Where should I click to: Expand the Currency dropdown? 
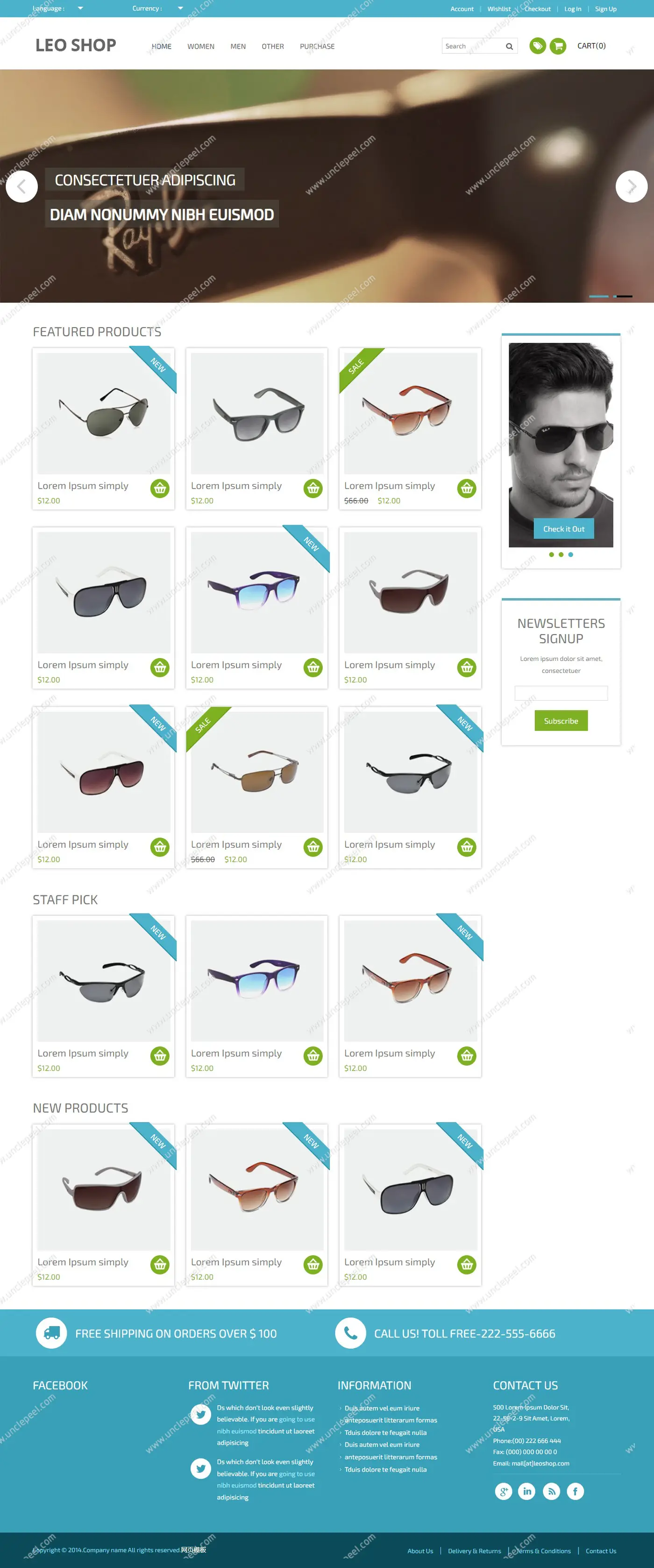coord(180,8)
